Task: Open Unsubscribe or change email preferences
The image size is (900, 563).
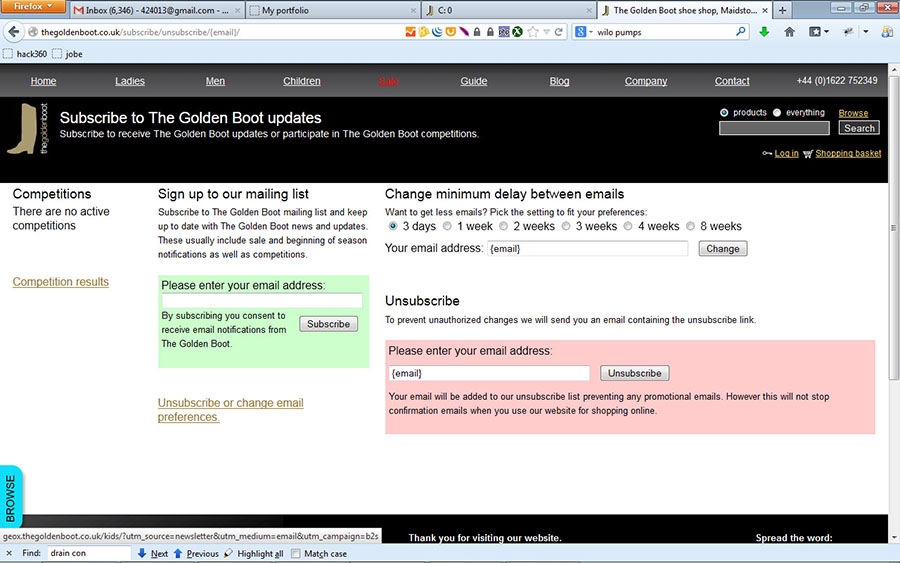Action: point(230,410)
